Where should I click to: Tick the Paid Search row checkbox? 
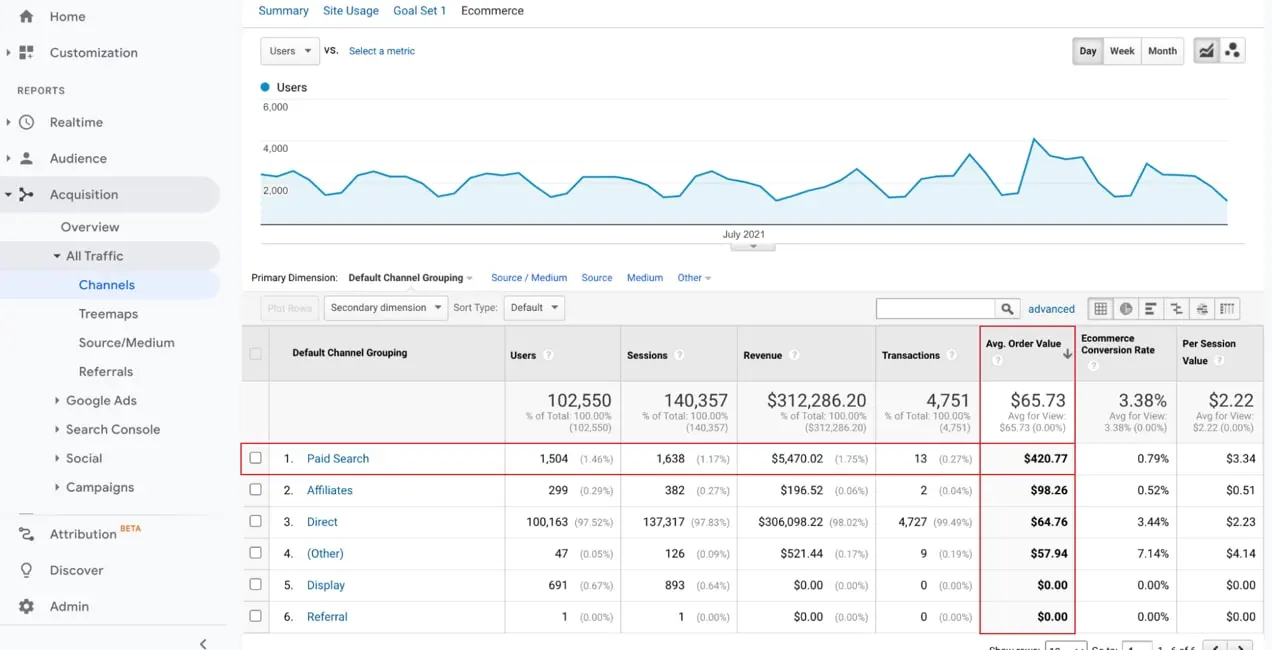[256, 458]
